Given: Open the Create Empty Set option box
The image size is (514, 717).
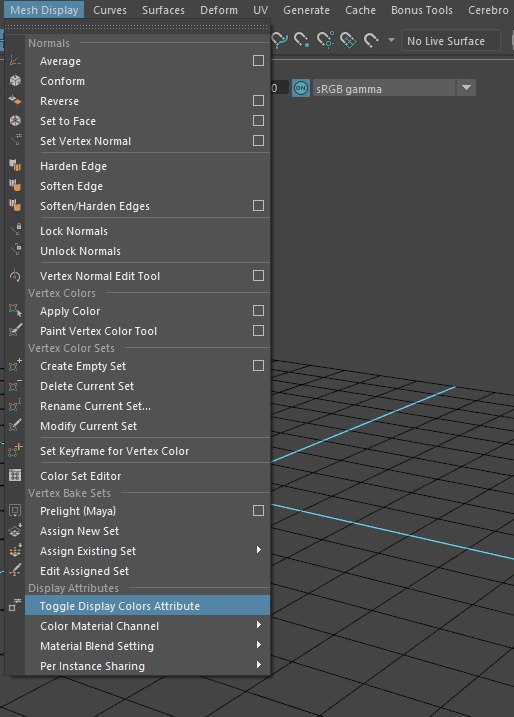Looking at the screenshot, I should pos(258,365).
